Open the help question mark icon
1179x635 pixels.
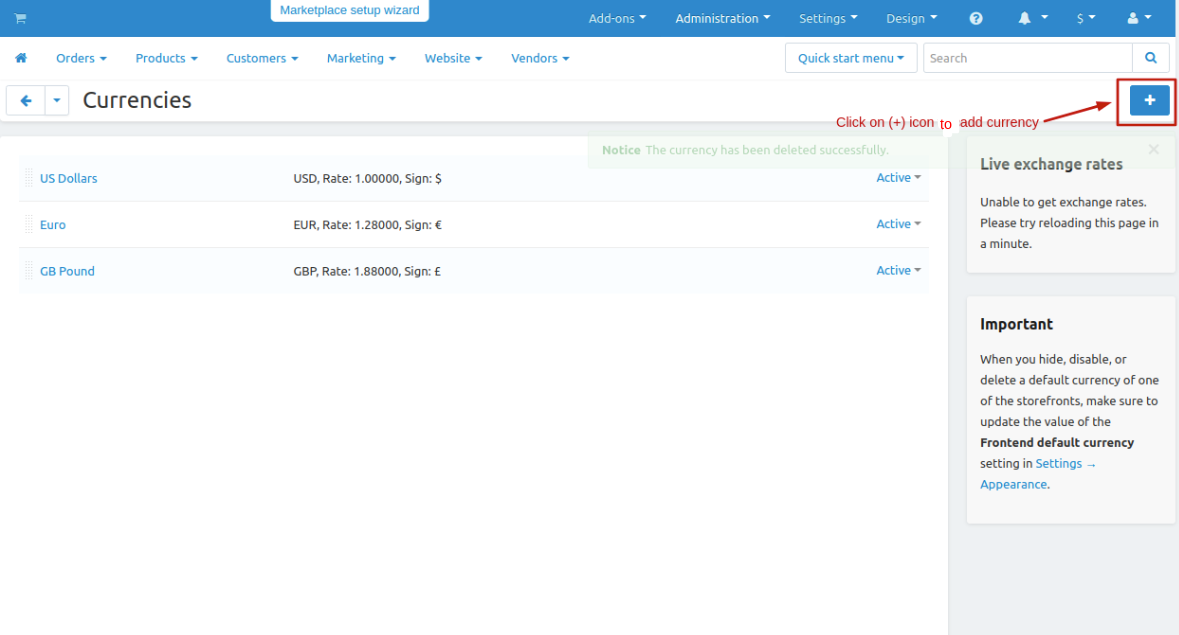click(x=976, y=18)
